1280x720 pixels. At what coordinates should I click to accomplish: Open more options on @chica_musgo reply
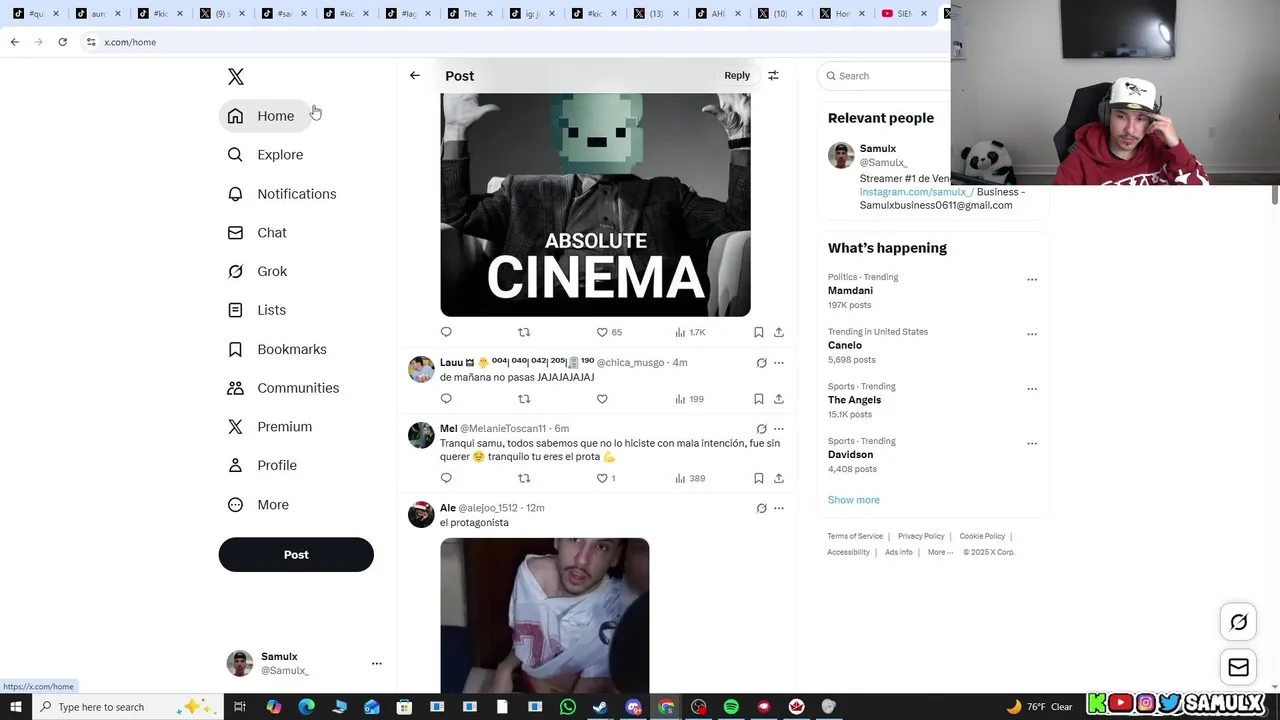point(779,363)
